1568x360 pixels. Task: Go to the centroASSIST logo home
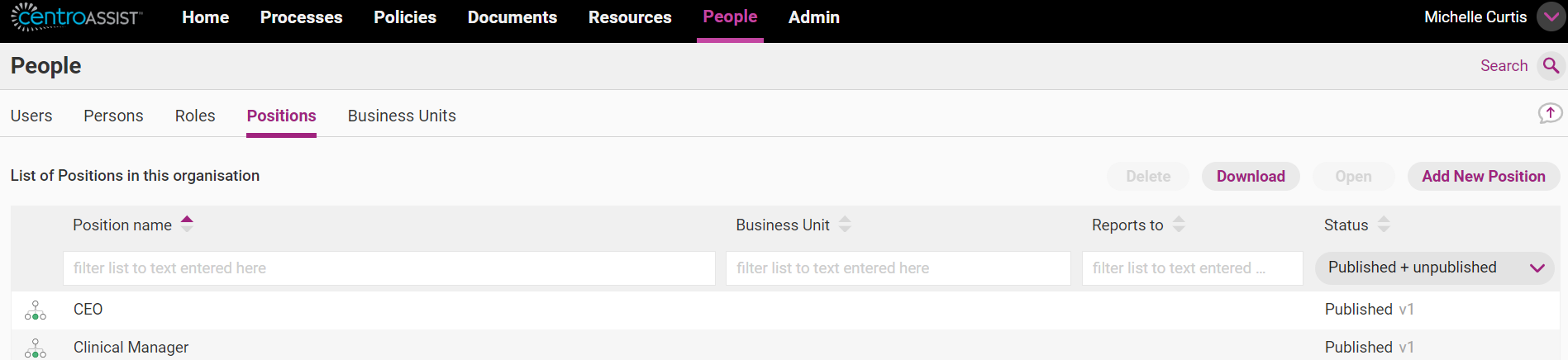[76, 17]
